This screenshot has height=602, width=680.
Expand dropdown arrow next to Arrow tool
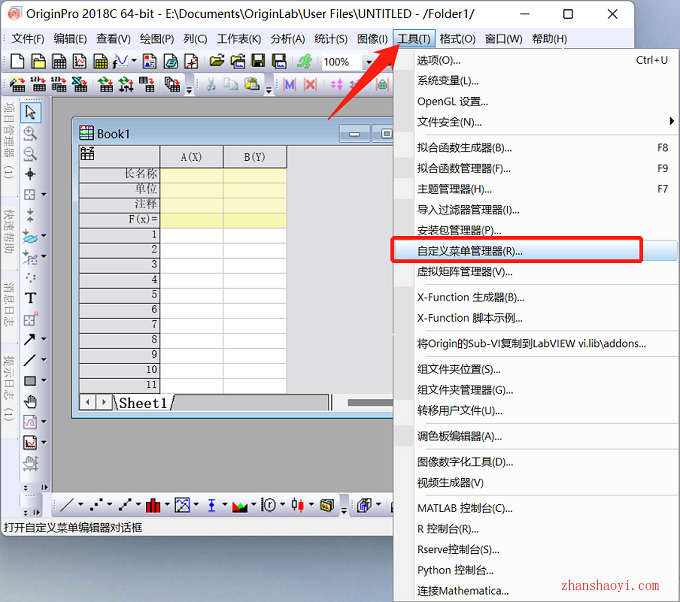(44, 339)
